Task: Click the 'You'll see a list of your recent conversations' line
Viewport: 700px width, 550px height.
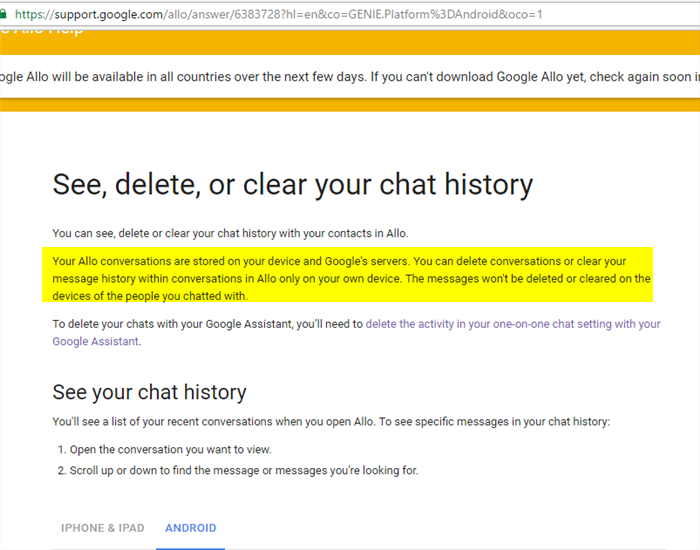Action: click(x=331, y=422)
